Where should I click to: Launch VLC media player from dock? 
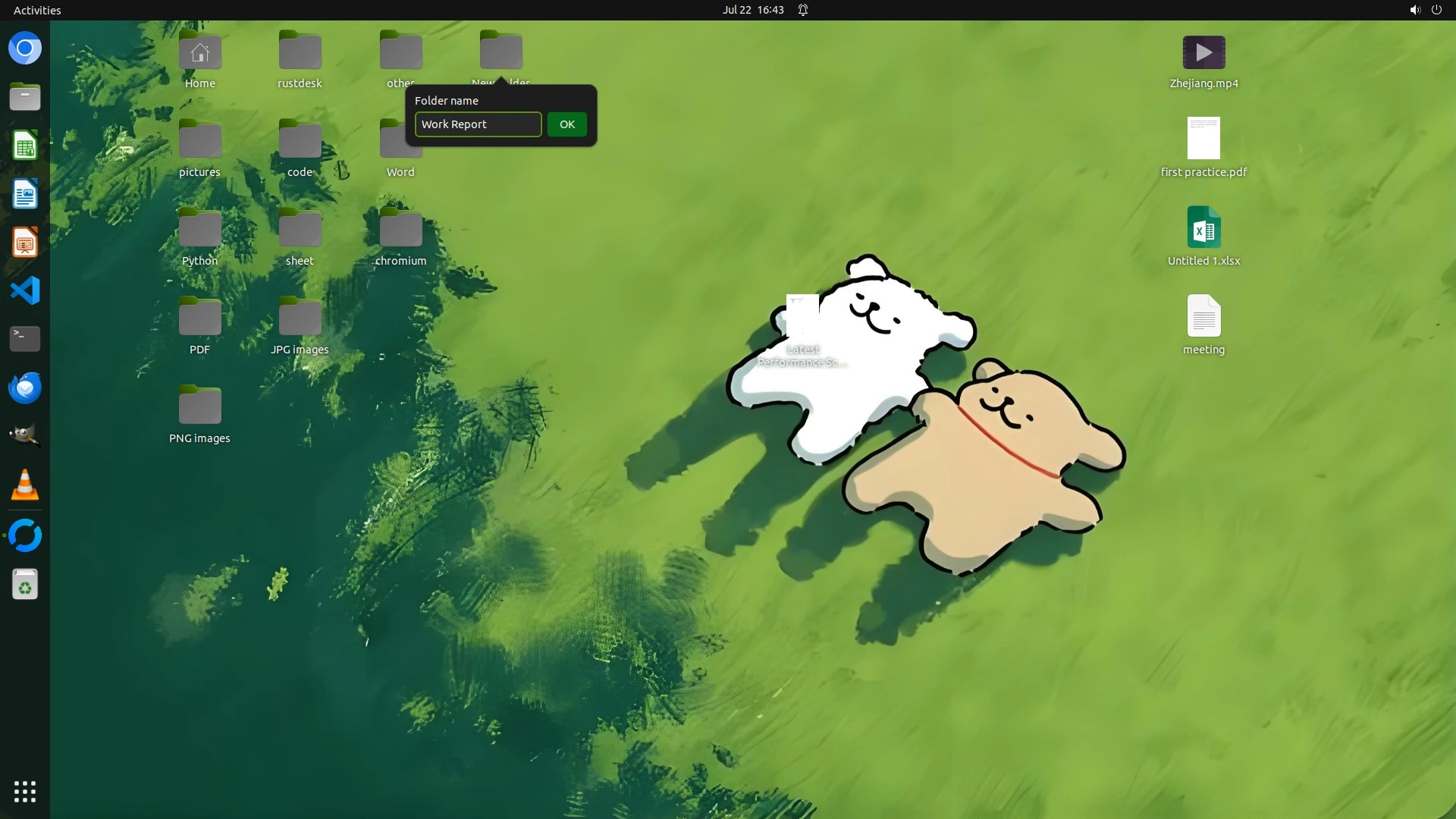[25, 485]
